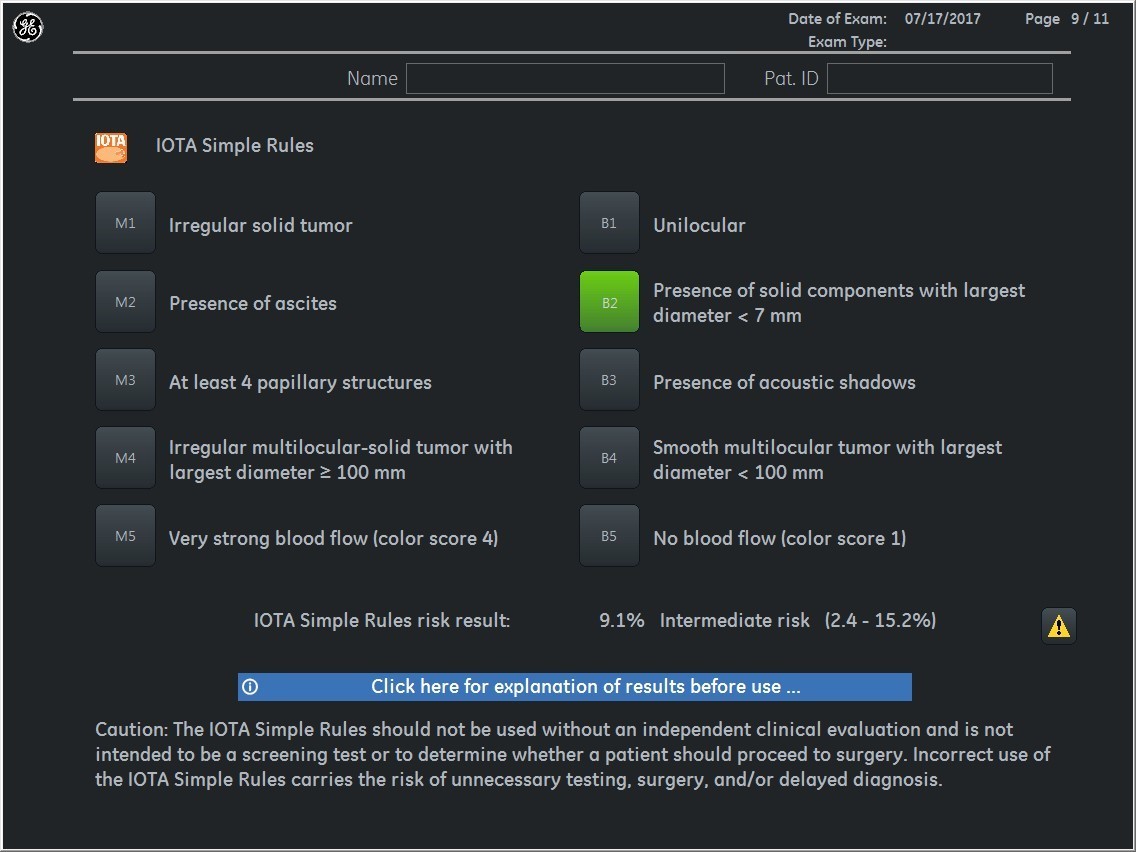Click the Page 9 / 11 indicator
1136x852 pixels.
tap(1066, 19)
